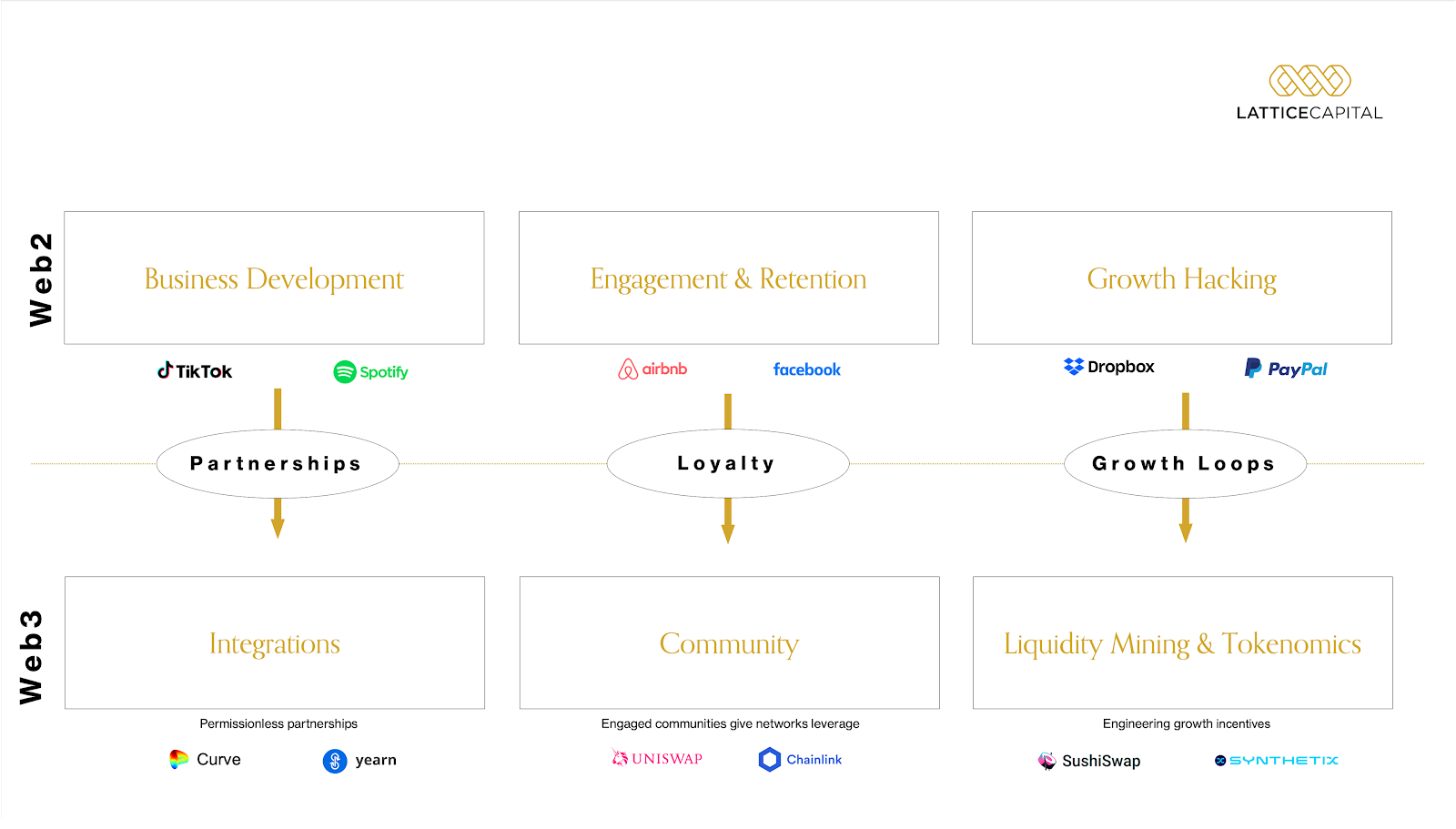Click the Engagement & Retention box

coord(728,278)
